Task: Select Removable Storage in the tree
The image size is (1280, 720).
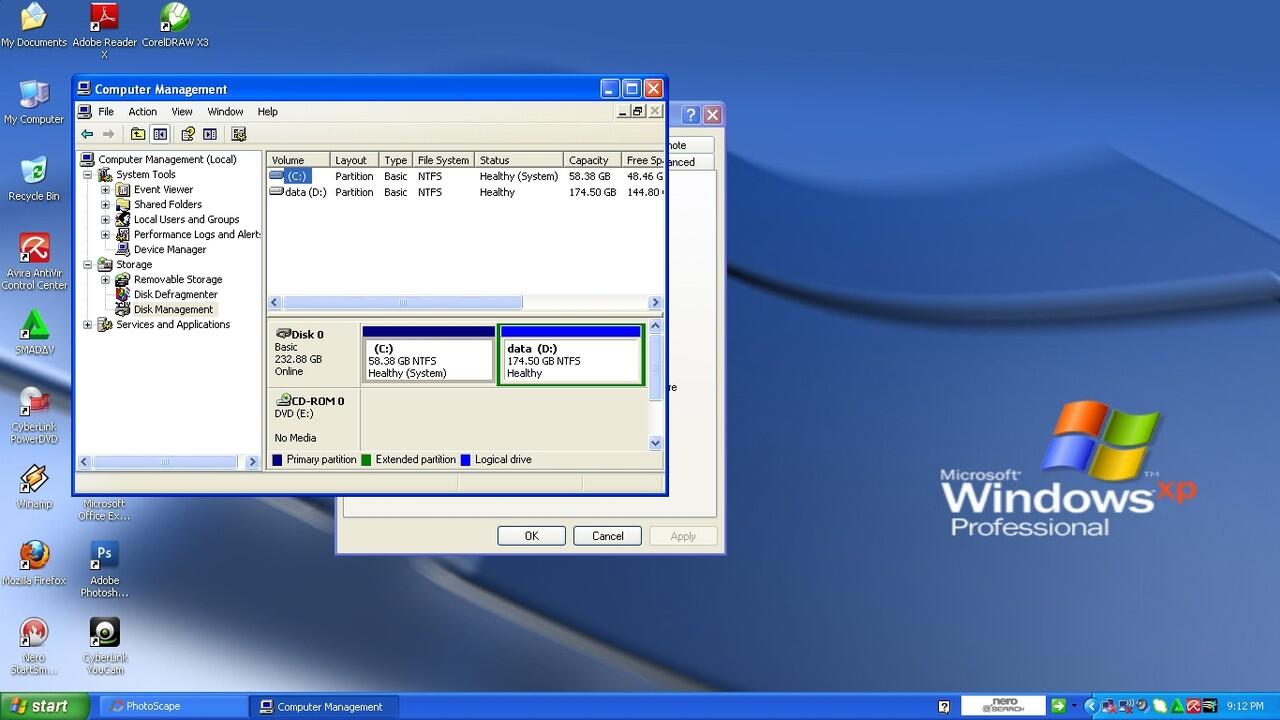Action: click(178, 279)
